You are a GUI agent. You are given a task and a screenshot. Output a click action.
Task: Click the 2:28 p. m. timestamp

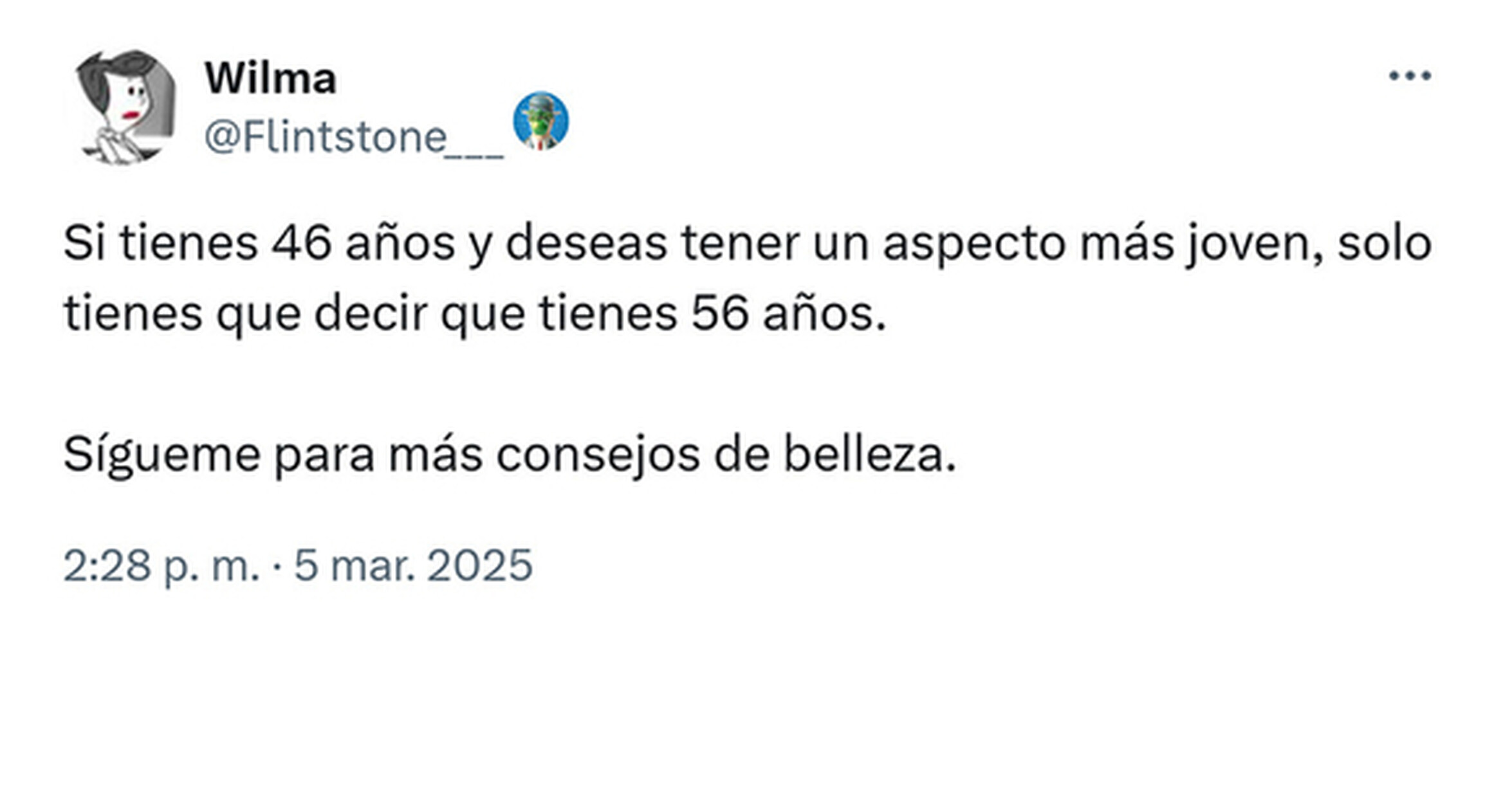point(161,565)
